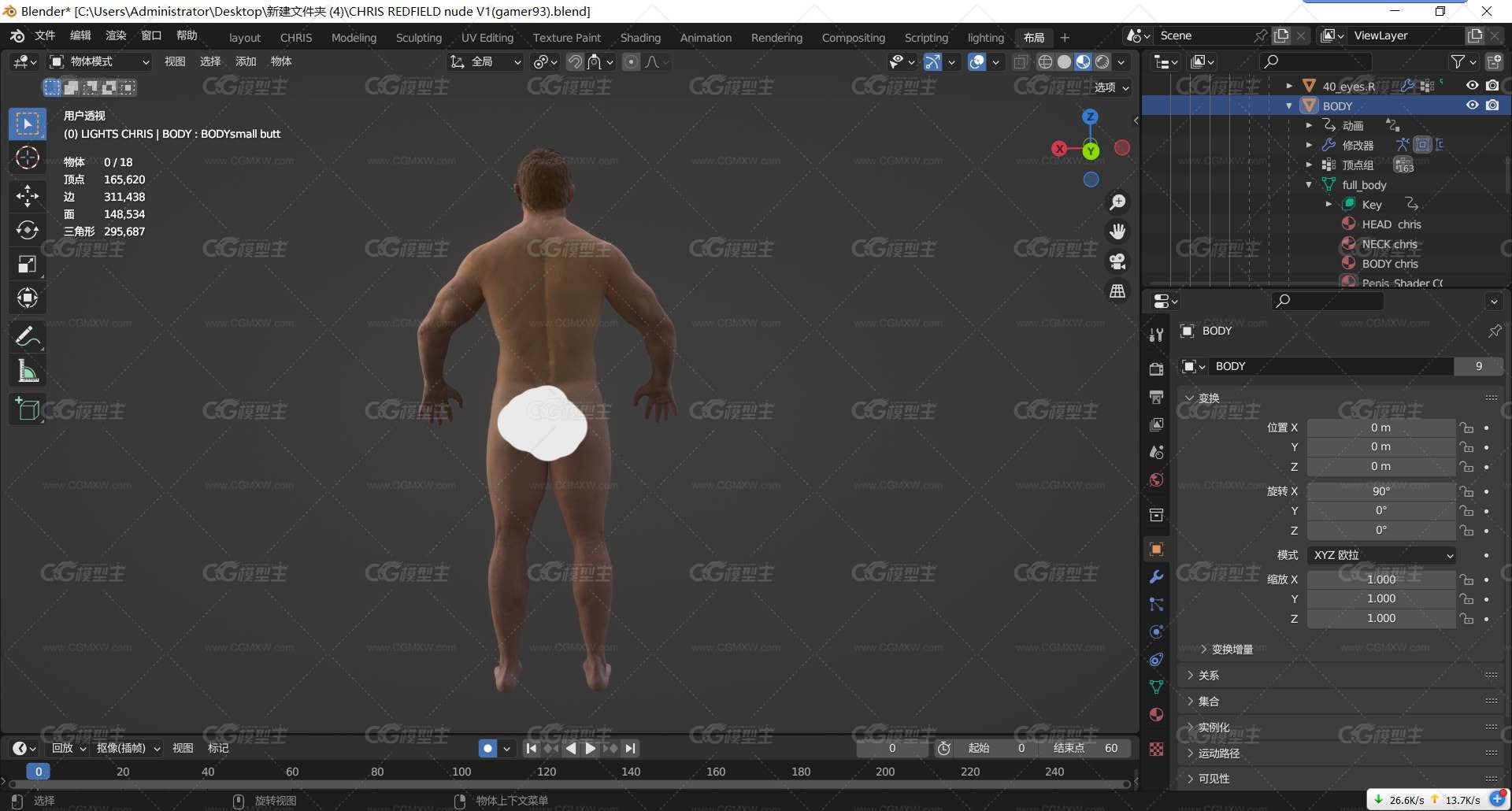1512x811 pixels.
Task: Expand the 修改器 modifiers tree row
Action: coord(1309,145)
